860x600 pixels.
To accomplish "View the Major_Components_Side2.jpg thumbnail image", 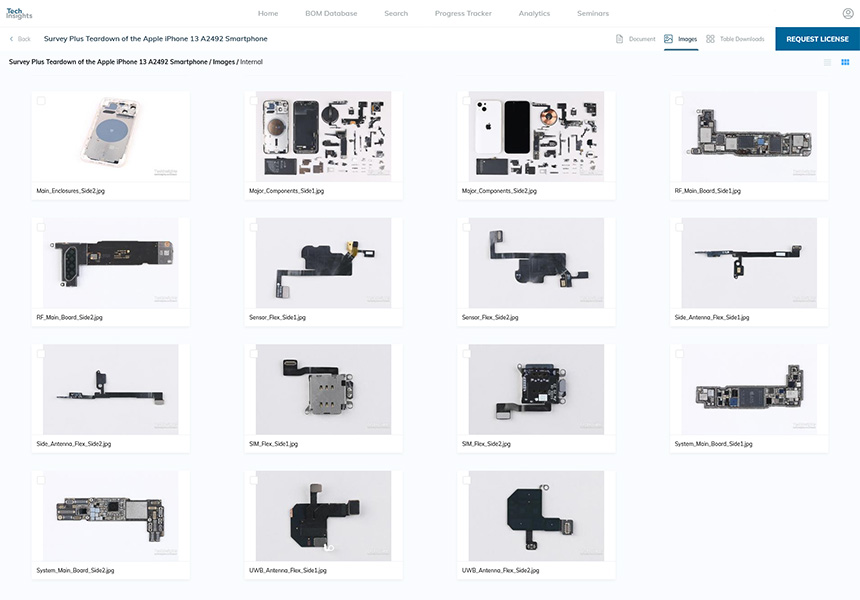I will pos(536,136).
